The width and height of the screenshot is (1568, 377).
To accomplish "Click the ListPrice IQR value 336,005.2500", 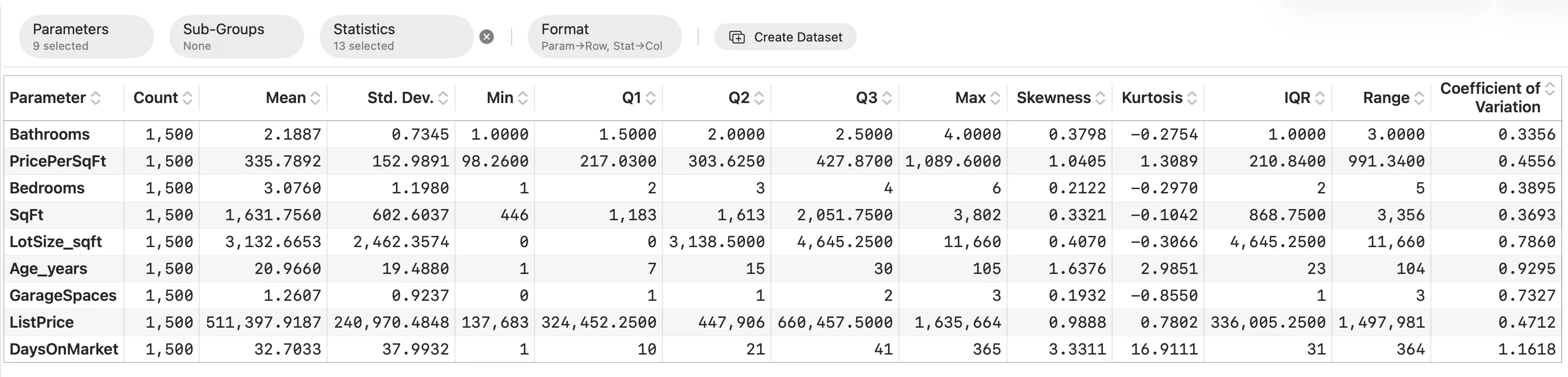I will pos(1268,322).
